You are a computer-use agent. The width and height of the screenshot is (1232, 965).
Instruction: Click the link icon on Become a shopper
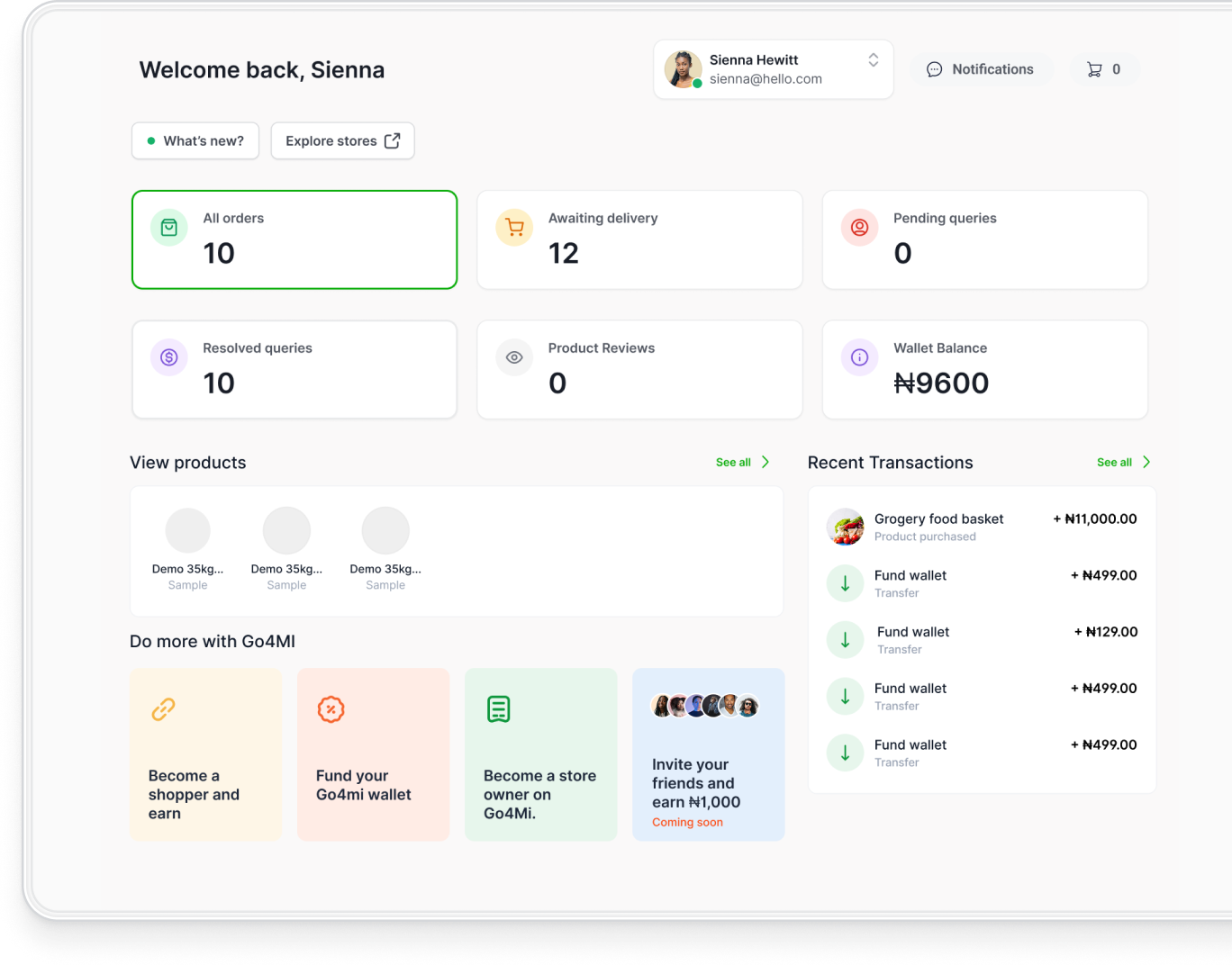coord(163,709)
